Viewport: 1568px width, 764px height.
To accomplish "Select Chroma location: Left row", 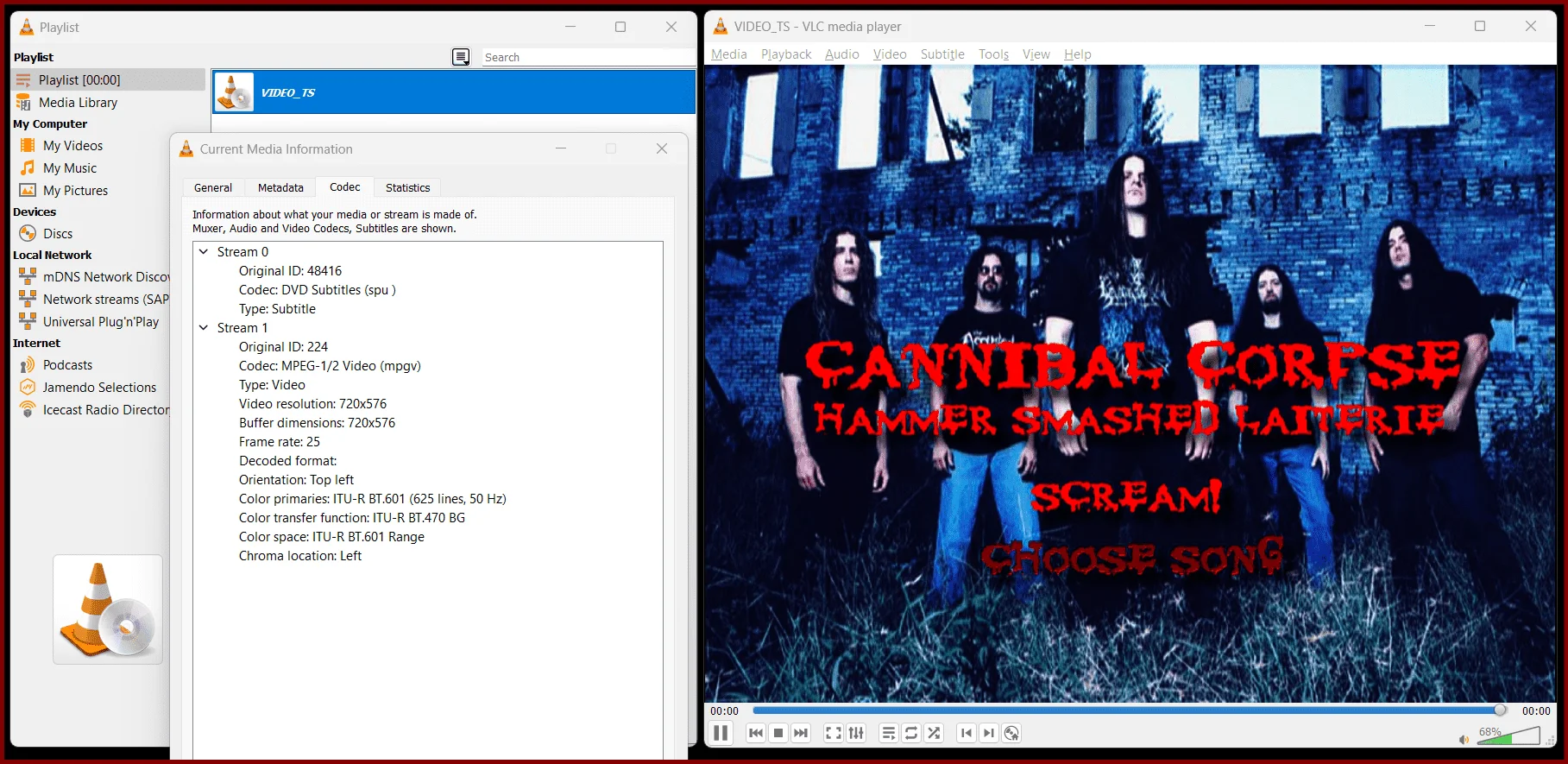I will point(299,556).
